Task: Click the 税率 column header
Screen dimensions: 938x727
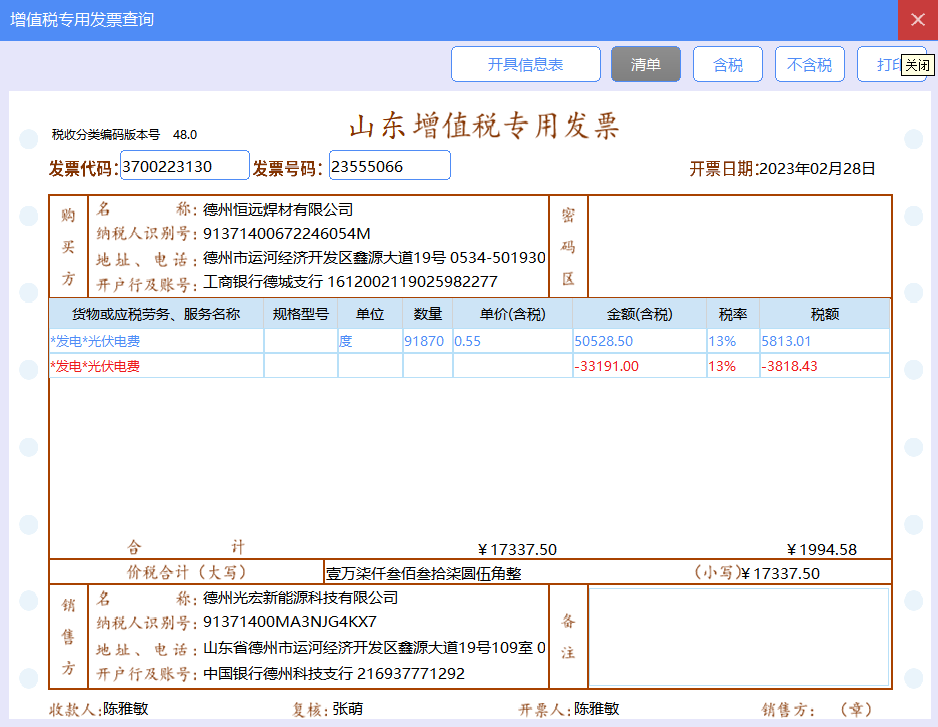Action: point(733,314)
